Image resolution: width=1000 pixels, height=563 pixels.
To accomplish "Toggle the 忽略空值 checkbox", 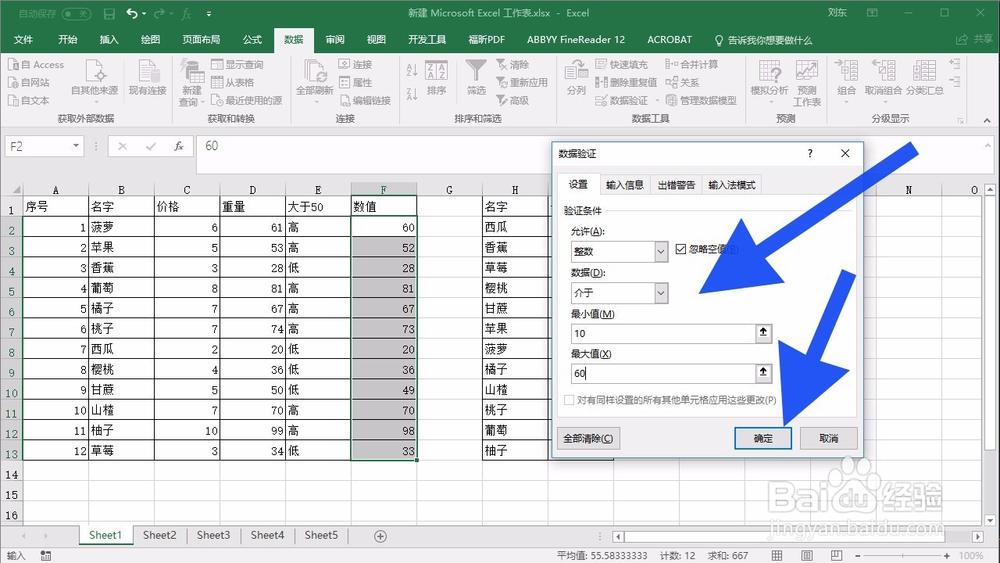I will 680,249.
